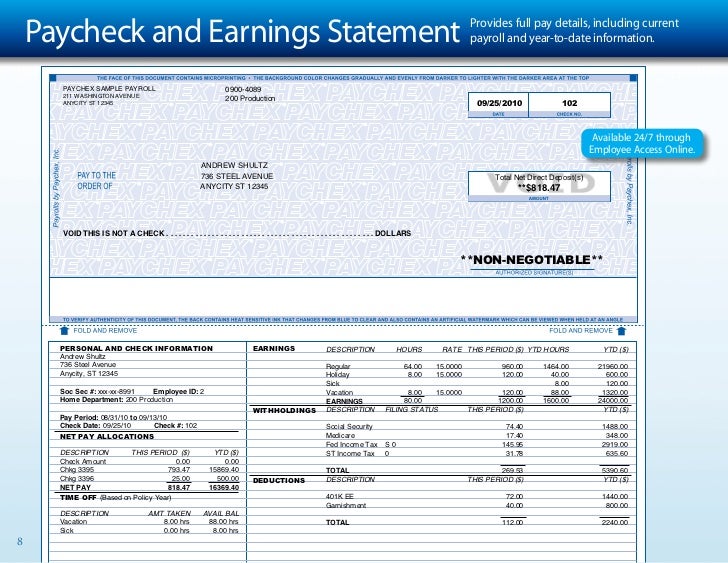Viewport: 728px width, 563px height.
Task: Click 'Check Date: 09/25/10'
Action: (x=95, y=425)
